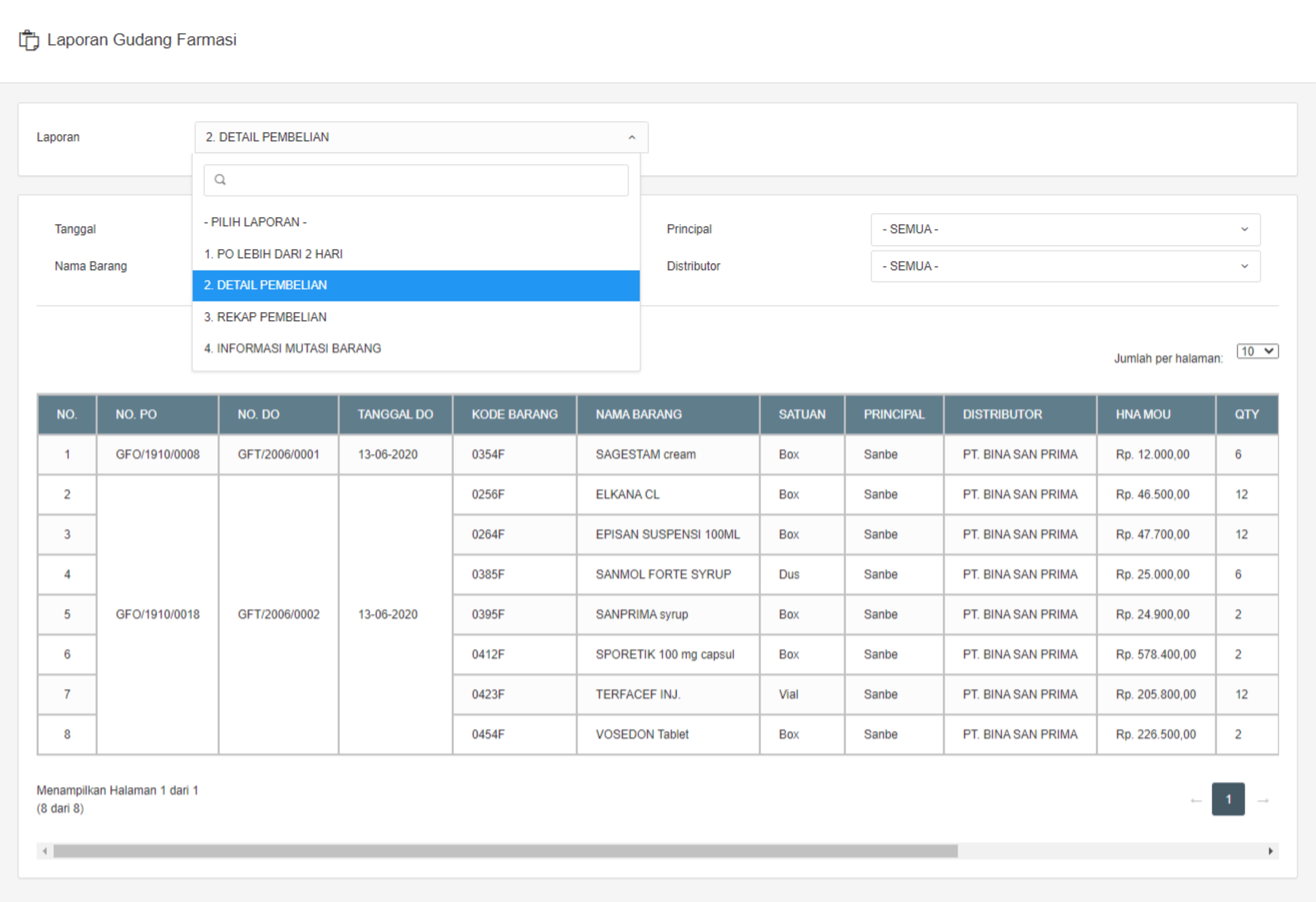Collapse the Laporan dropdown chevron

tap(631, 137)
